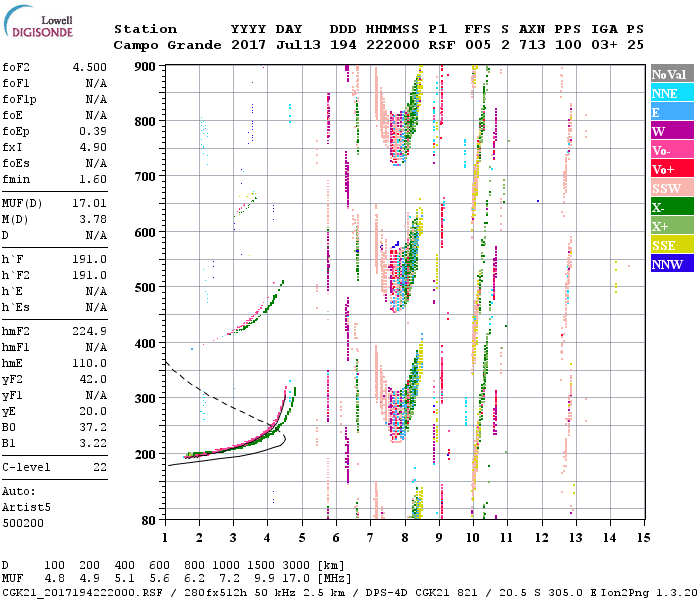The width and height of the screenshot is (700, 600).
Task: Click the fxI value 4.90
Action: click(93, 147)
